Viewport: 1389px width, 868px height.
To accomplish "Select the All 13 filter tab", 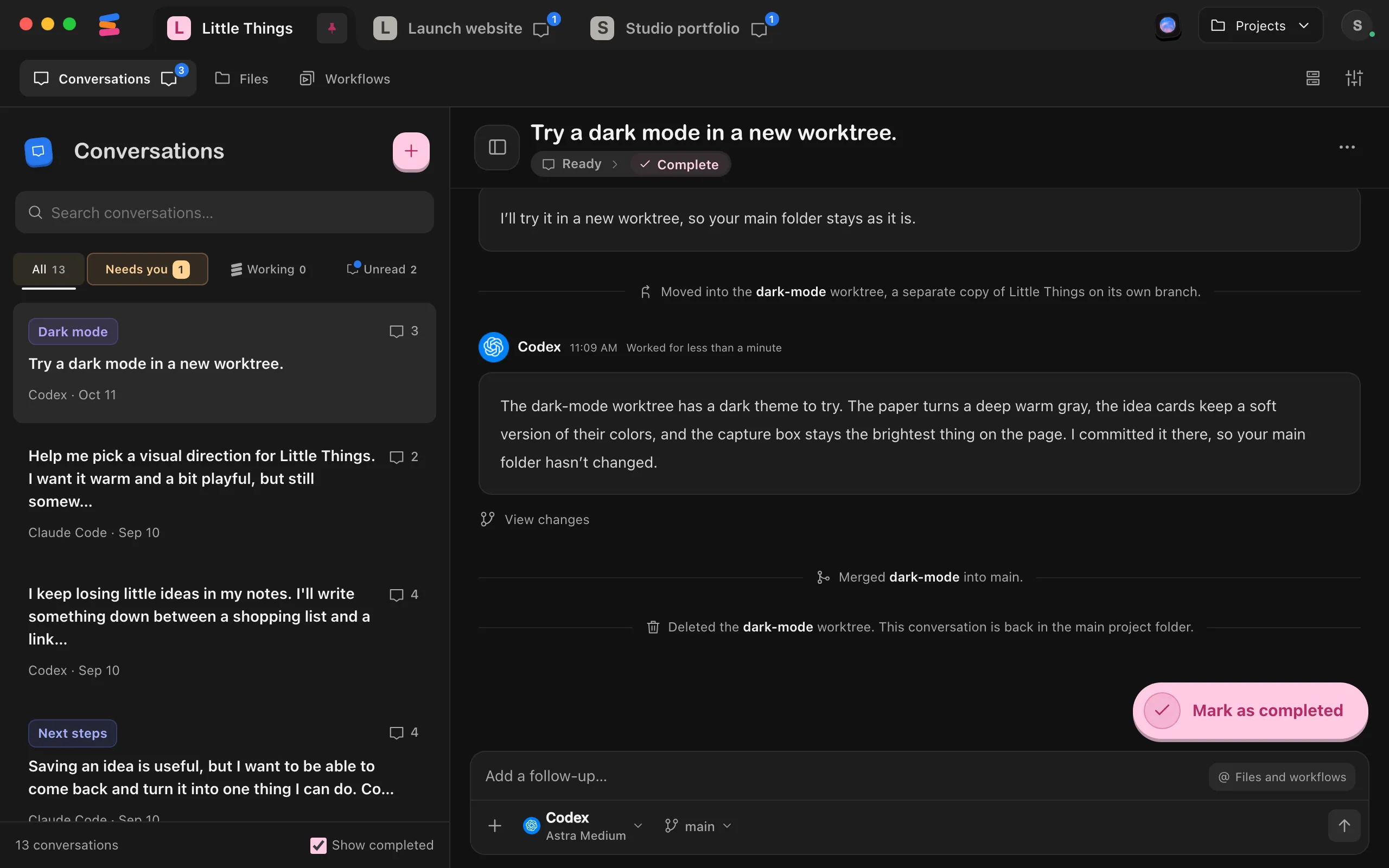I will [49, 269].
